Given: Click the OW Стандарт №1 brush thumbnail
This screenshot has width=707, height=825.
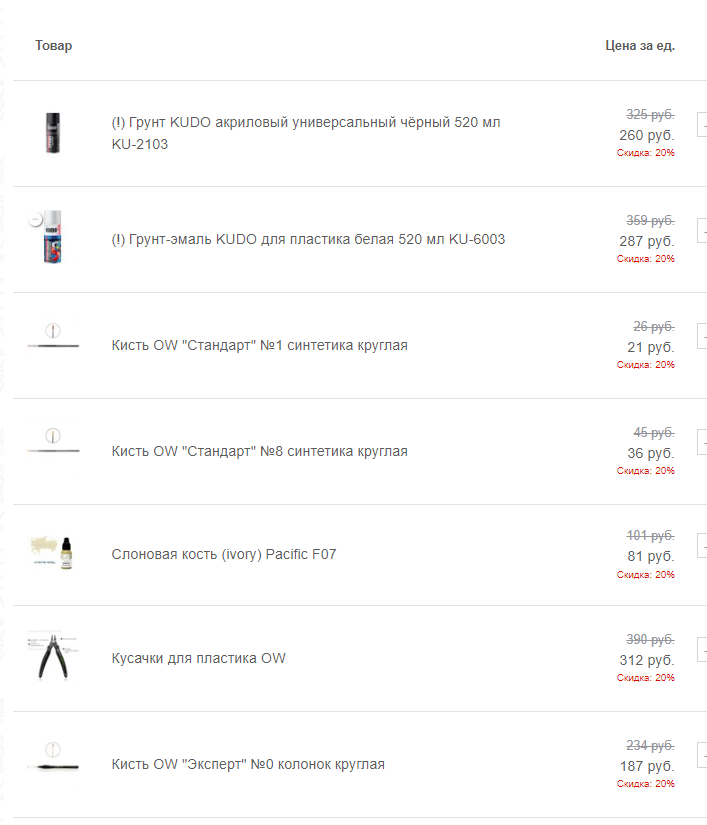Looking at the screenshot, I should pos(53,344).
